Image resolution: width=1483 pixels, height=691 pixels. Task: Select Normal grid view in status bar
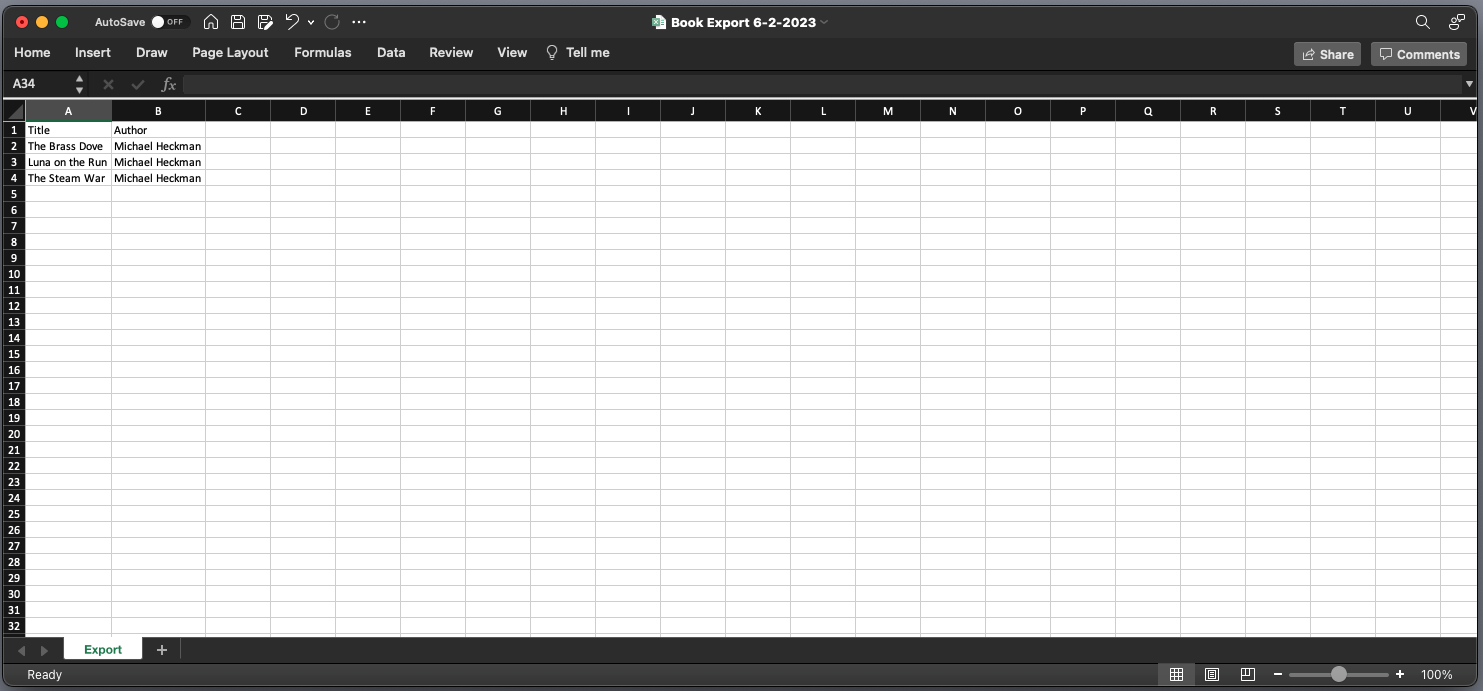coord(1176,675)
